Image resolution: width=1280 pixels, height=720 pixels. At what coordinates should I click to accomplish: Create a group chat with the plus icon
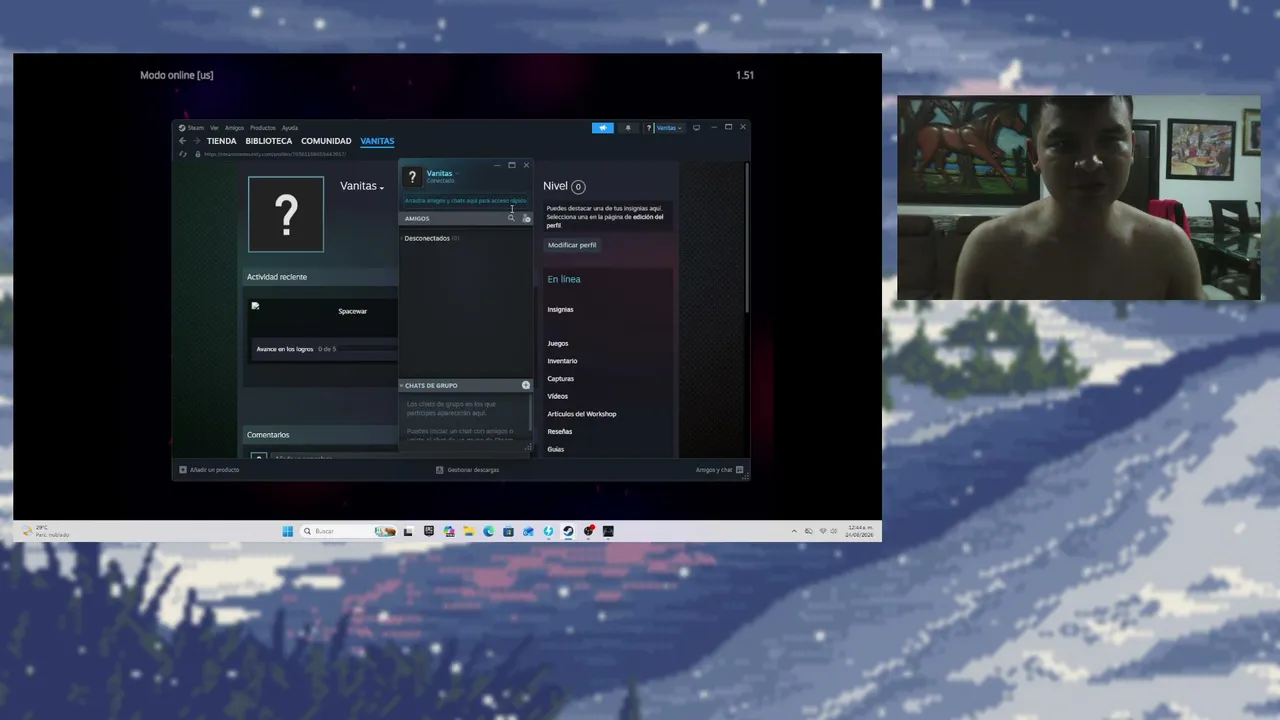[x=526, y=385]
